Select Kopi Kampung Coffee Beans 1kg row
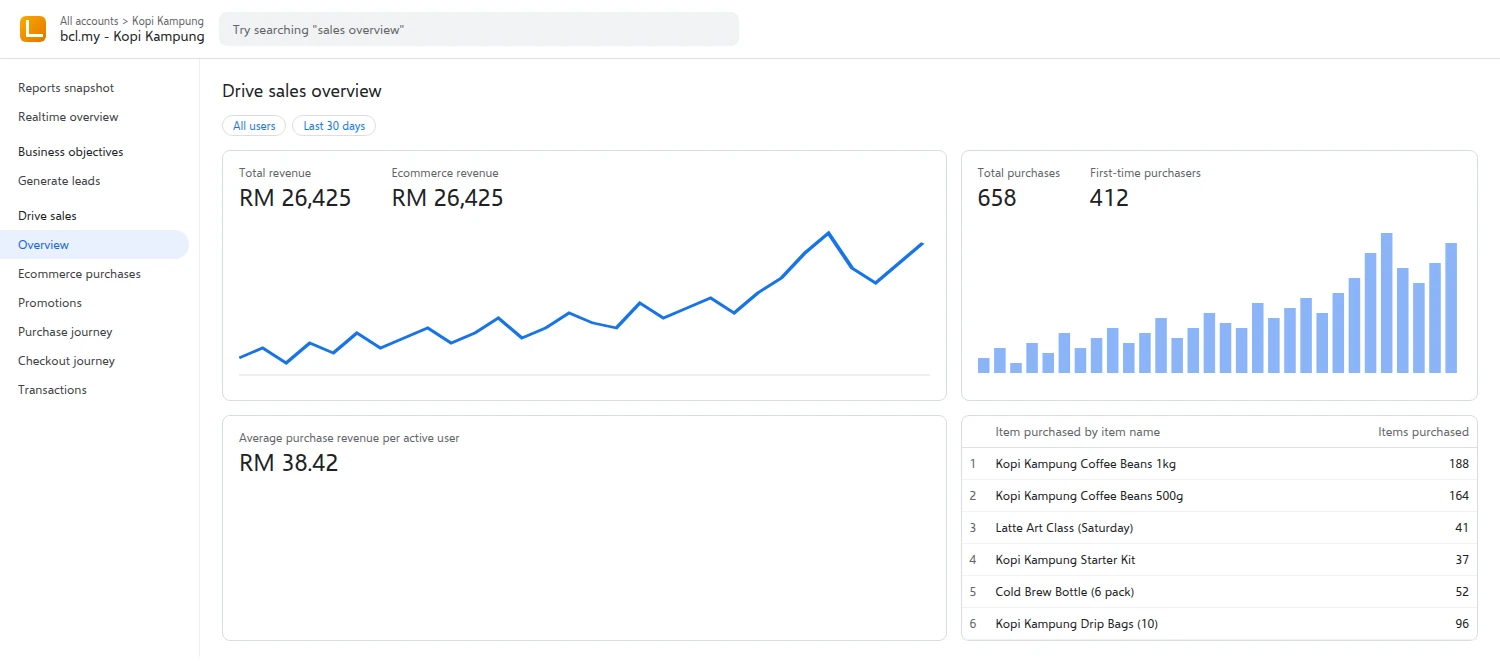Image resolution: width=1500 pixels, height=662 pixels. coord(1219,464)
